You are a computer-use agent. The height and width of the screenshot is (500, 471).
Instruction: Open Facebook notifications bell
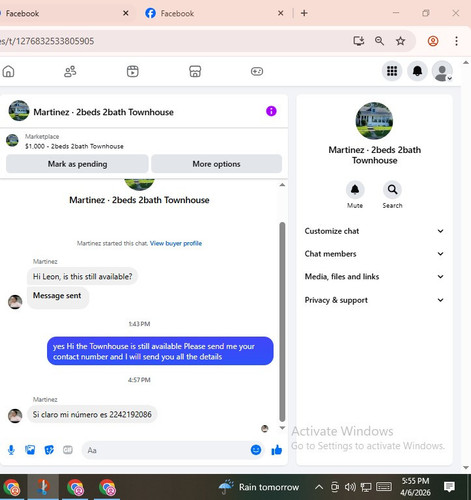pos(417,71)
